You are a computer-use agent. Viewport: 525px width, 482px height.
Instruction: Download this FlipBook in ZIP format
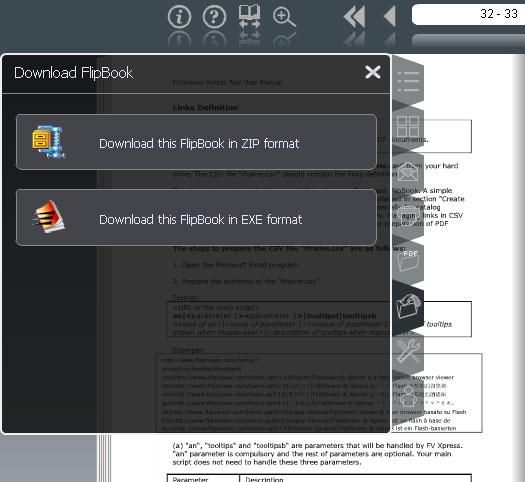click(x=196, y=142)
